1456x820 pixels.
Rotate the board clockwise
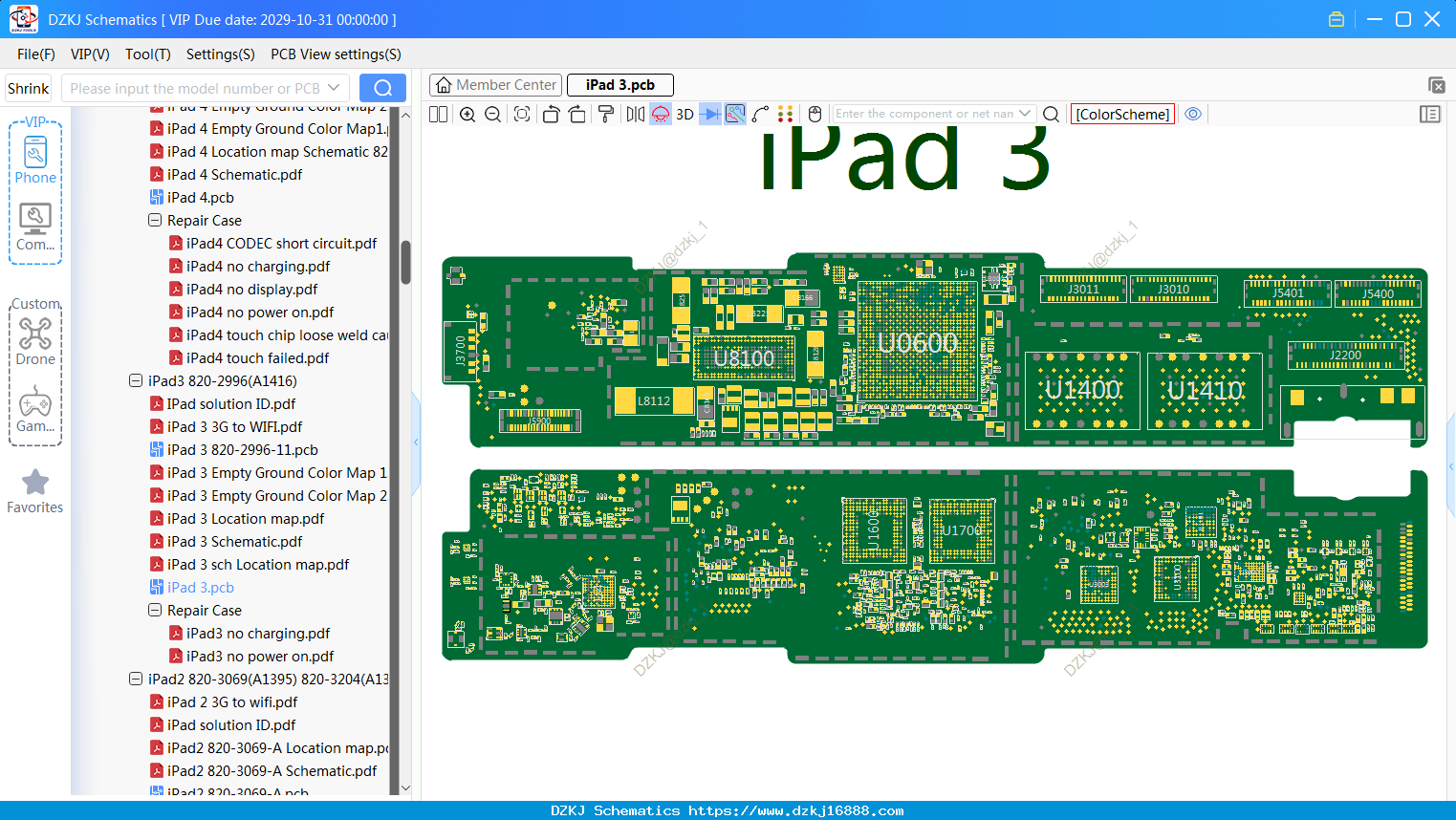[x=576, y=114]
